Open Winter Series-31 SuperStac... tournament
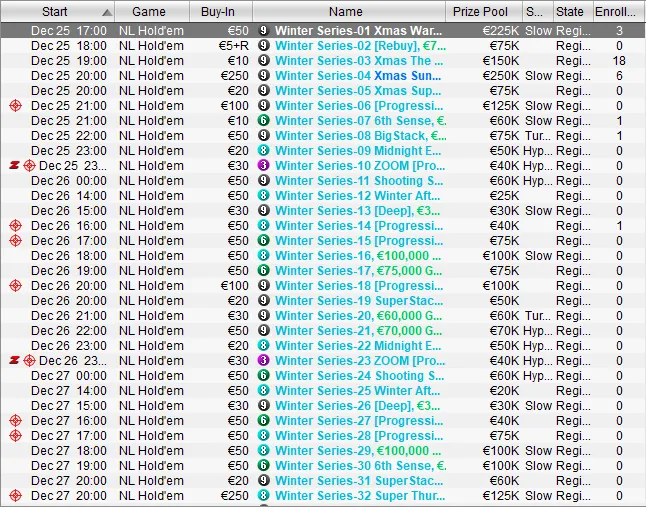 359,481
